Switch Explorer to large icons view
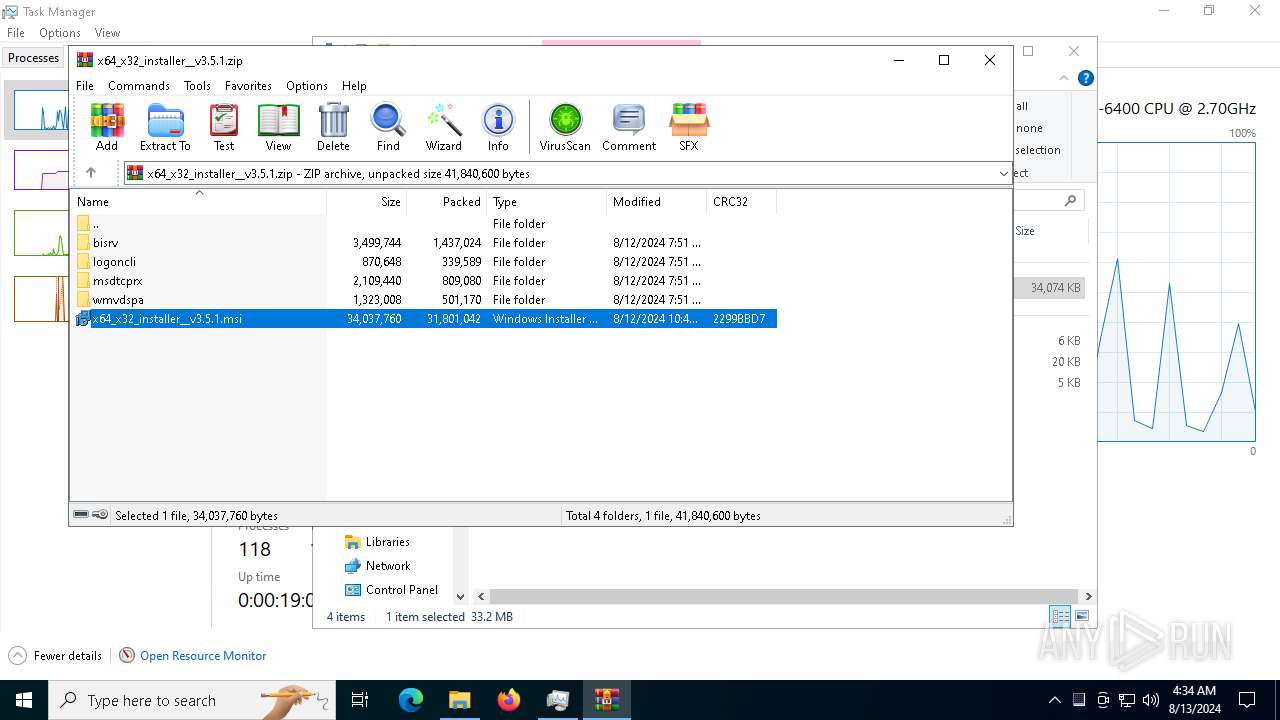Image resolution: width=1280 pixels, height=720 pixels. tap(1081, 617)
